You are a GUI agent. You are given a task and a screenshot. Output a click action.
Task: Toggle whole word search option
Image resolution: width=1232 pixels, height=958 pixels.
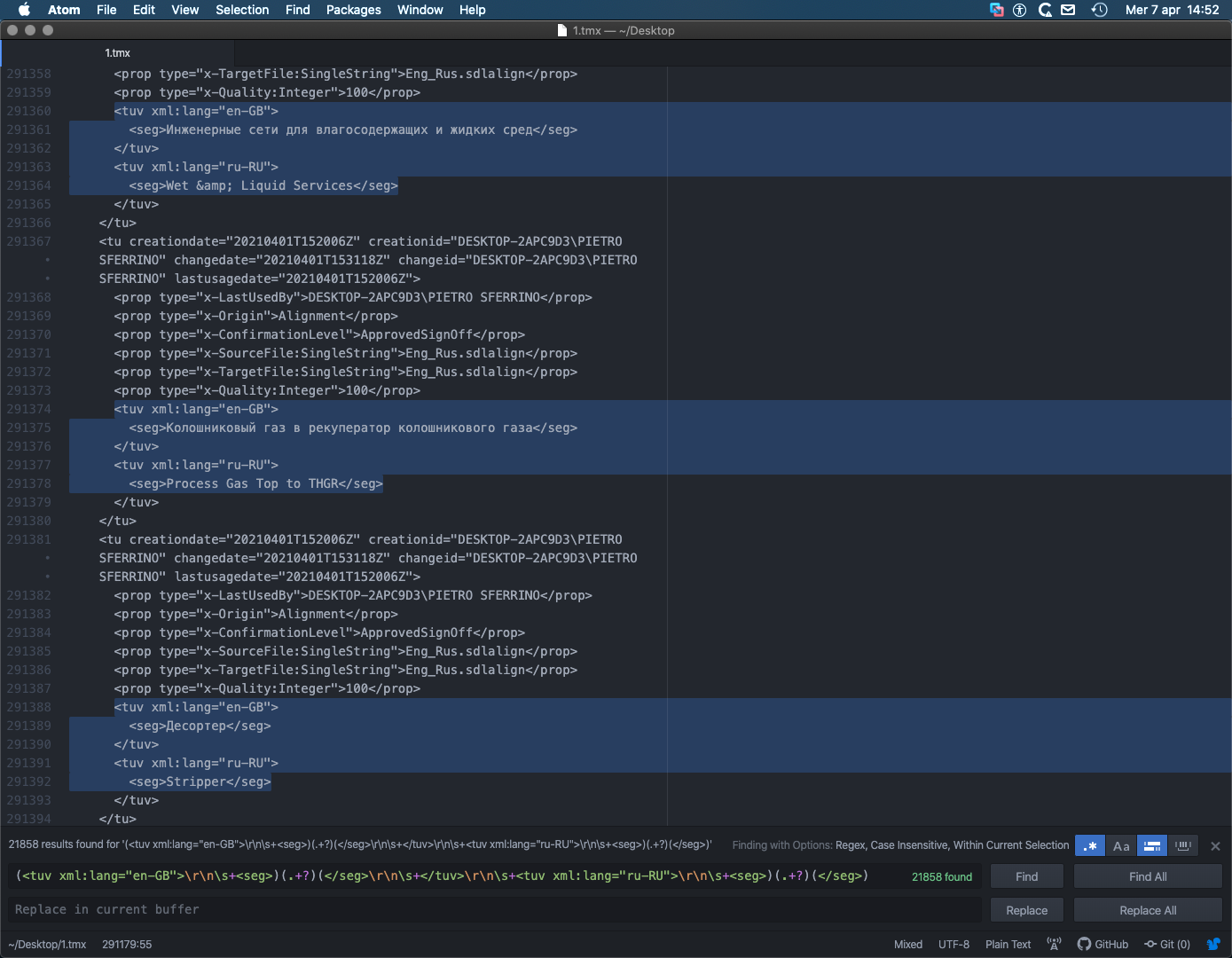[1183, 845]
